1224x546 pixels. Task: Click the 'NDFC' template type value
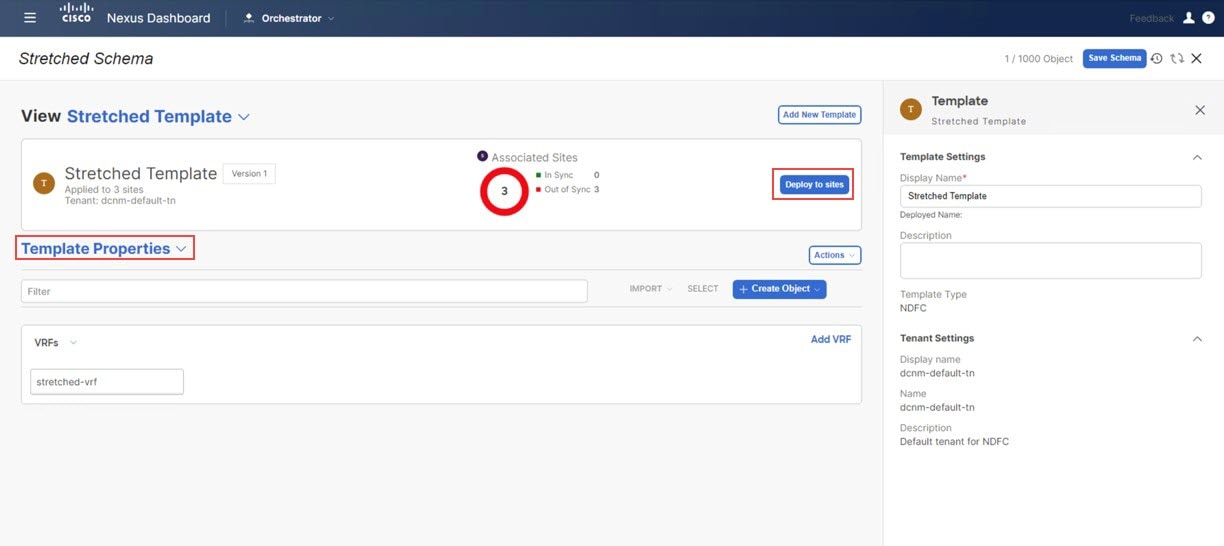913,308
